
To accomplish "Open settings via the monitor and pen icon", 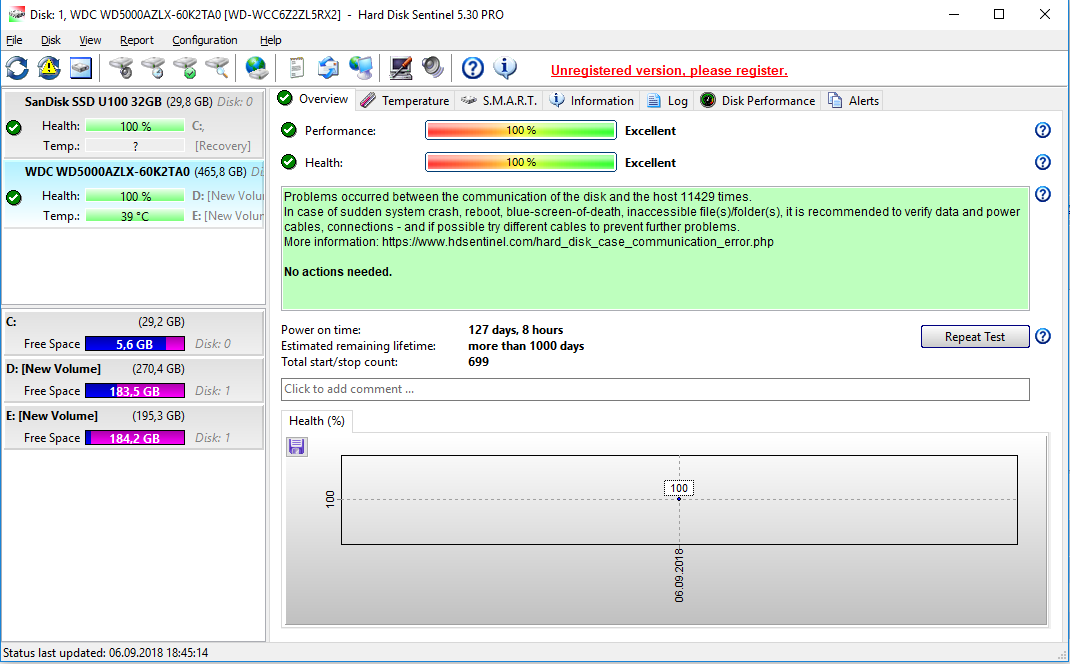I will tap(400, 68).
